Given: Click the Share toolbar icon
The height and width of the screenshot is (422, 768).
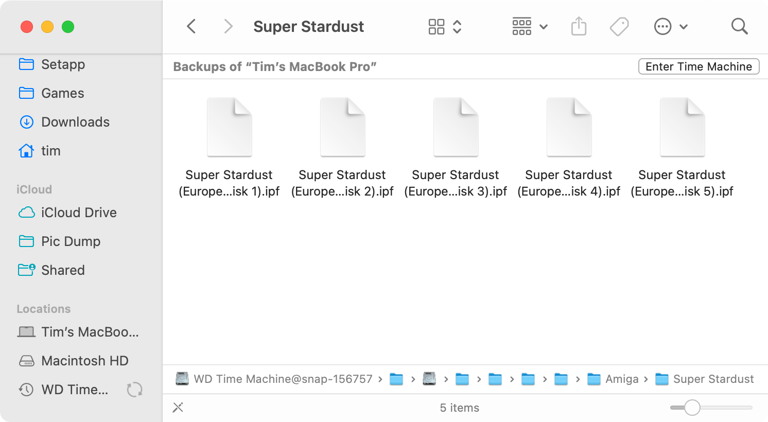Looking at the screenshot, I should [578, 26].
